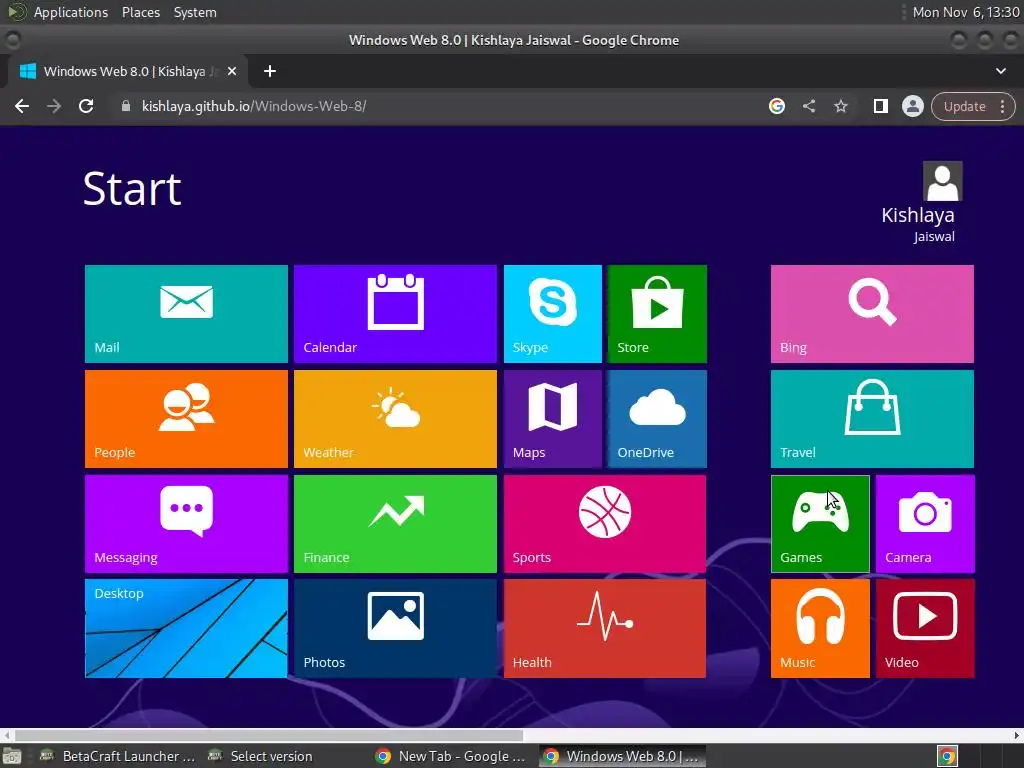The image size is (1024, 768).
Task: Share this page icon
Action: pyautogui.click(x=808, y=106)
